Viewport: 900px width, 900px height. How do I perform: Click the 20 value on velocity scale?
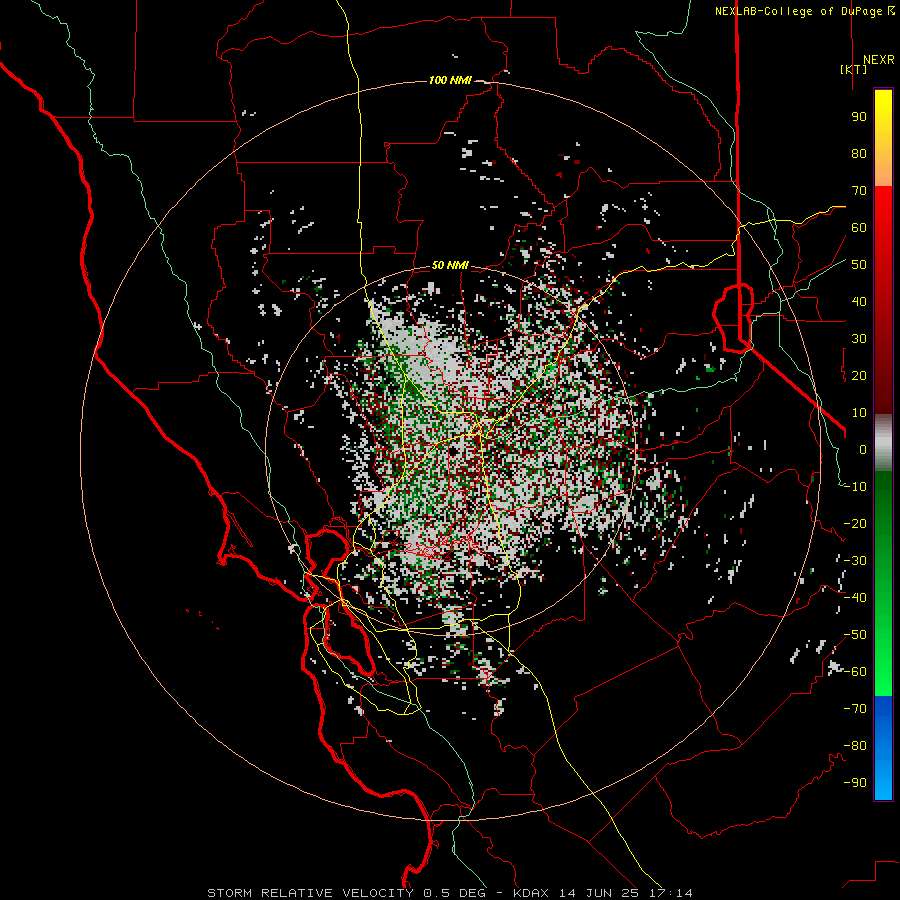(x=859, y=376)
